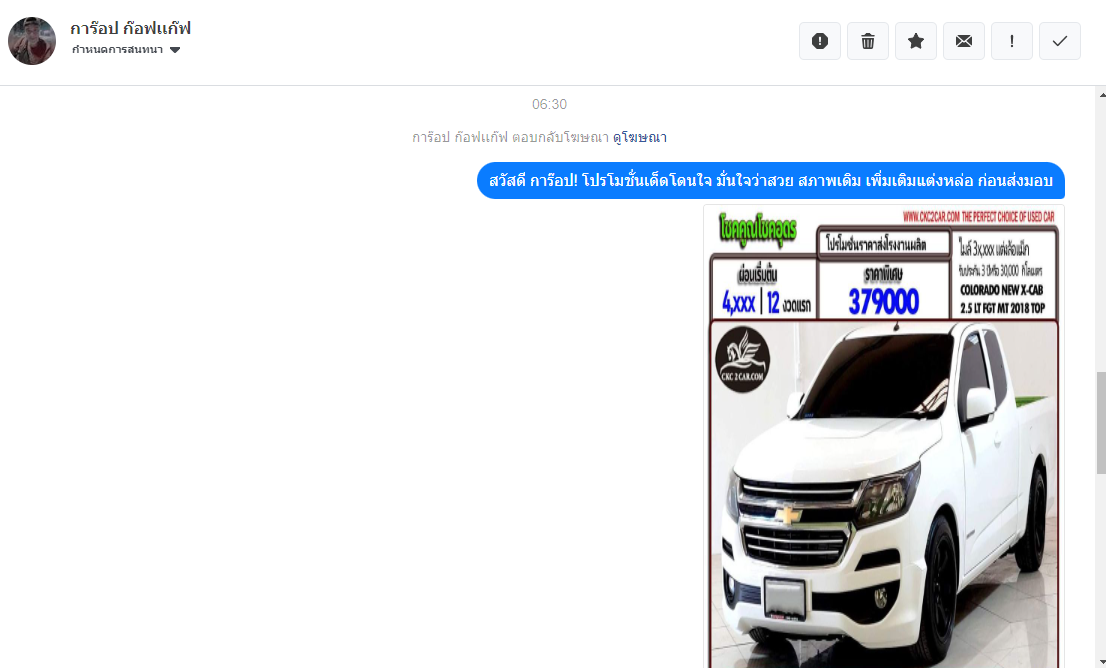Mark conversation unread with envelope icon

tap(964, 41)
